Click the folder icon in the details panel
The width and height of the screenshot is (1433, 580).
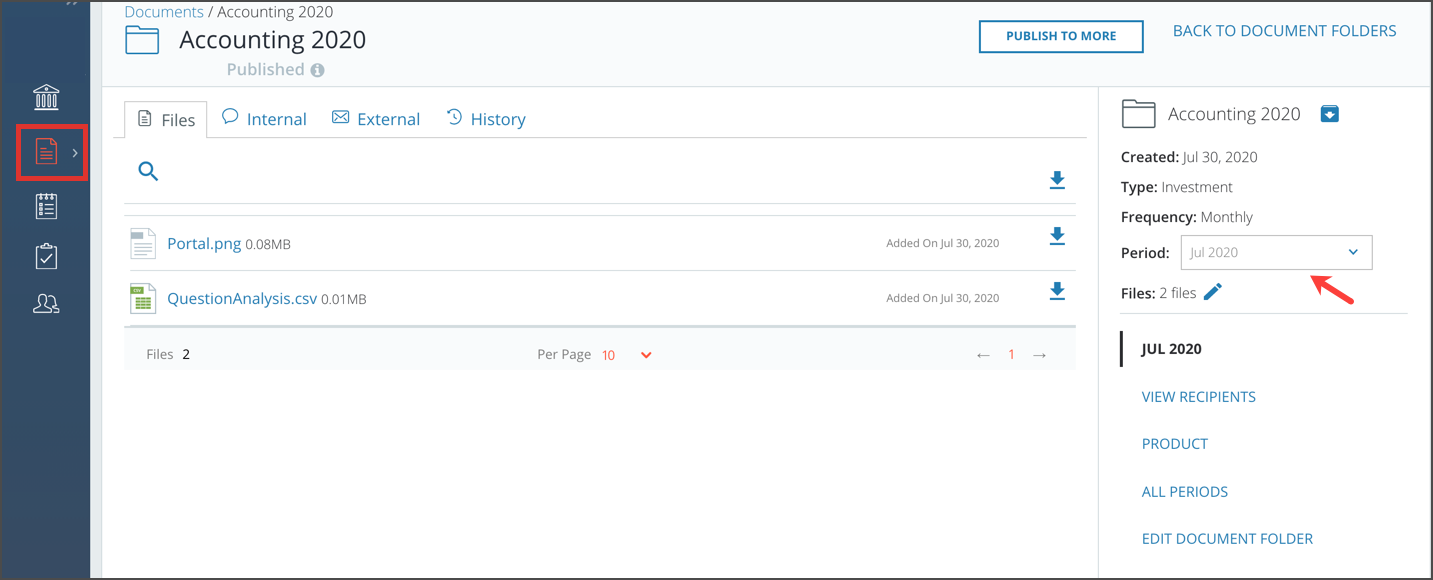tap(1138, 113)
